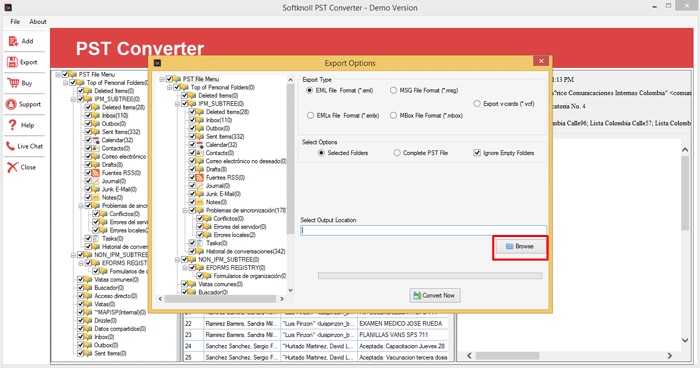Click down arrow of dialog tree scrollbar
The width and height of the screenshot is (700, 368).
pyautogui.click(x=291, y=290)
